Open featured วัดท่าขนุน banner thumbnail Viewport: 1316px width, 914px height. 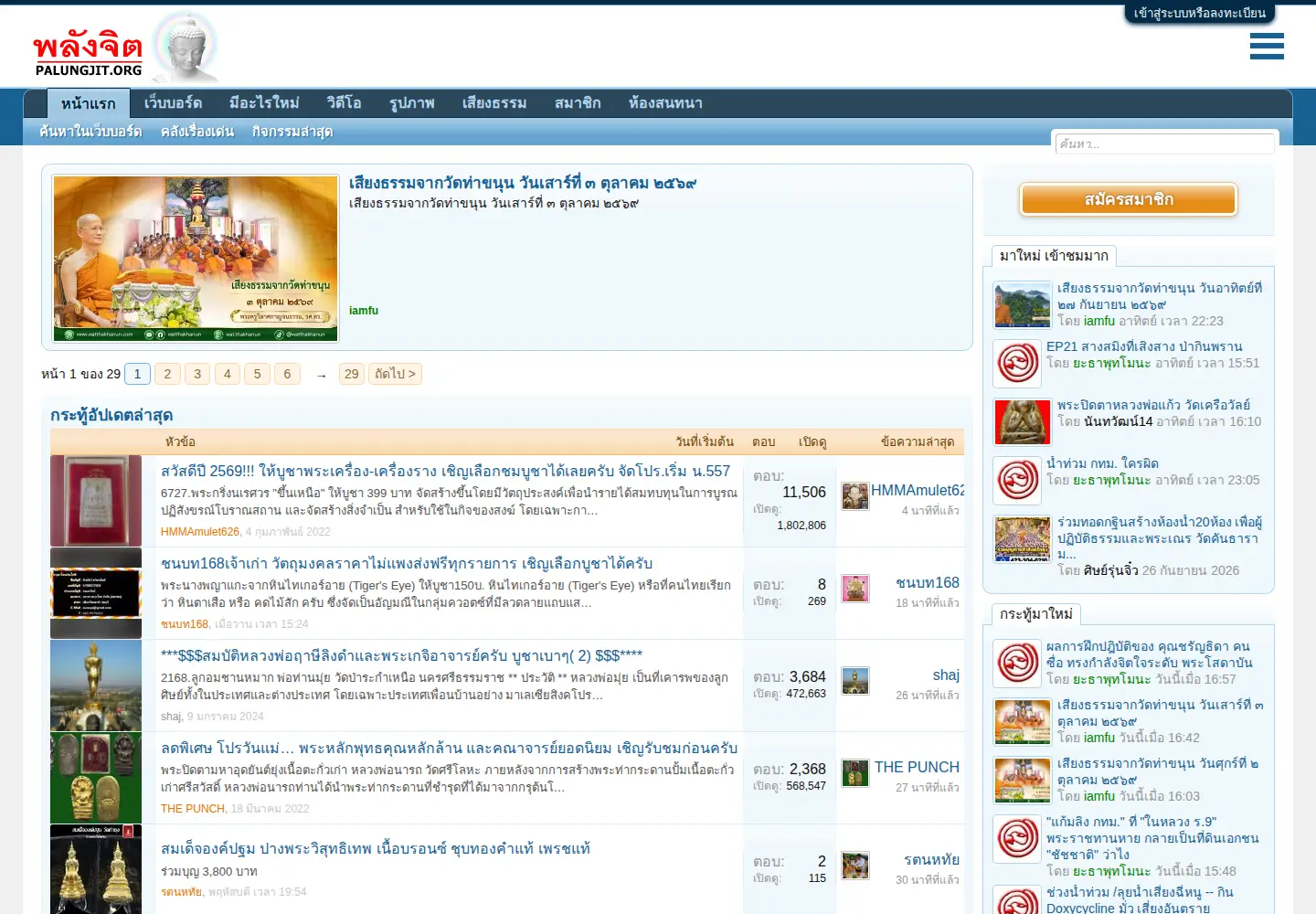point(196,258)
